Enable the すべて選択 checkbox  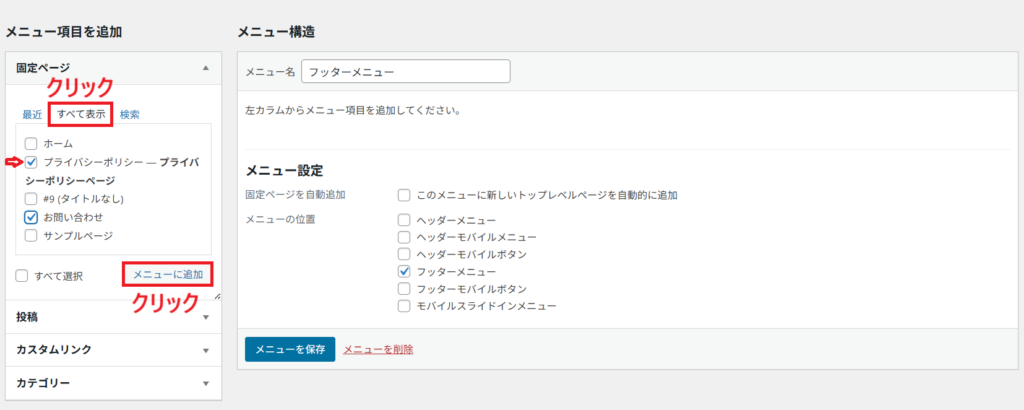tap(22, 275)
